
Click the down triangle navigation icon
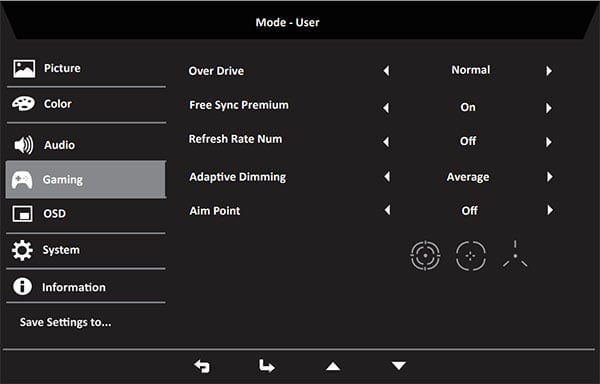(399, 366)
